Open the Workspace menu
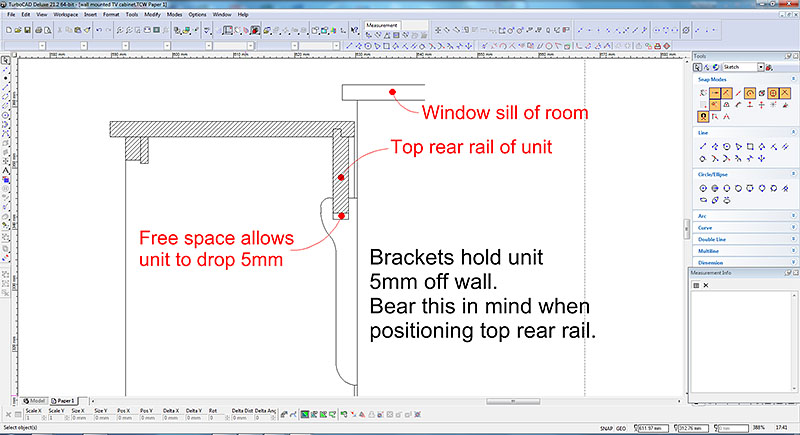This screenshot has height=435, width=800. point(66,15)
